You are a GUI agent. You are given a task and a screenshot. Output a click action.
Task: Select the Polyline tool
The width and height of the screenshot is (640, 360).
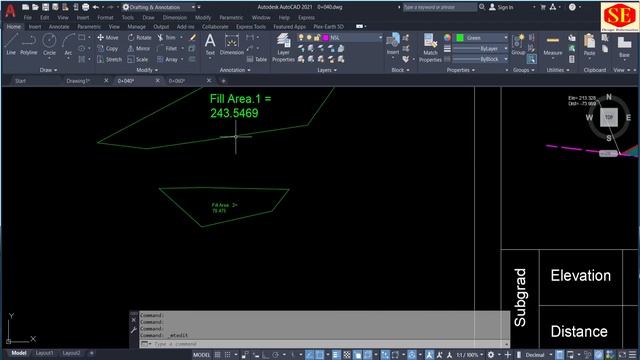tap(29, 44)
